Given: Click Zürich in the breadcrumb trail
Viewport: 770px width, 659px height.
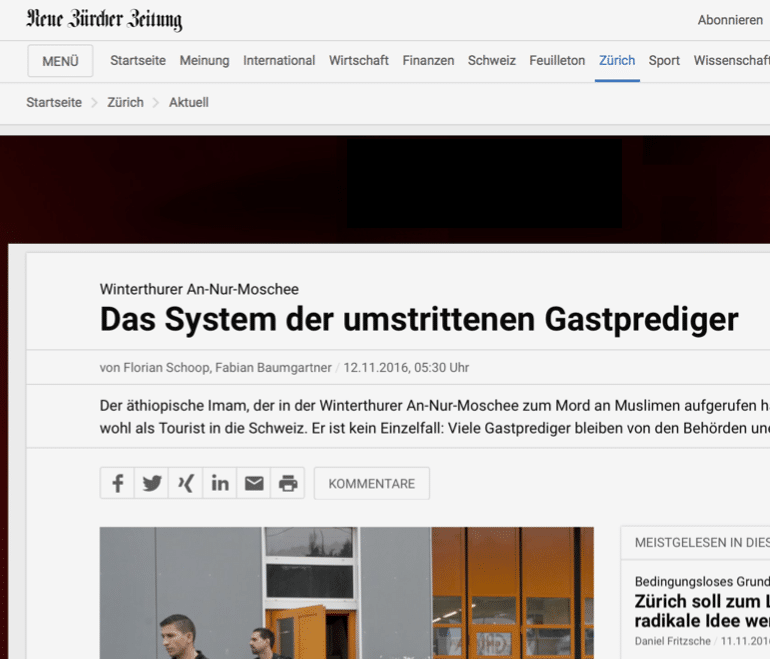Looking at the screenshot, I should 125,103.
